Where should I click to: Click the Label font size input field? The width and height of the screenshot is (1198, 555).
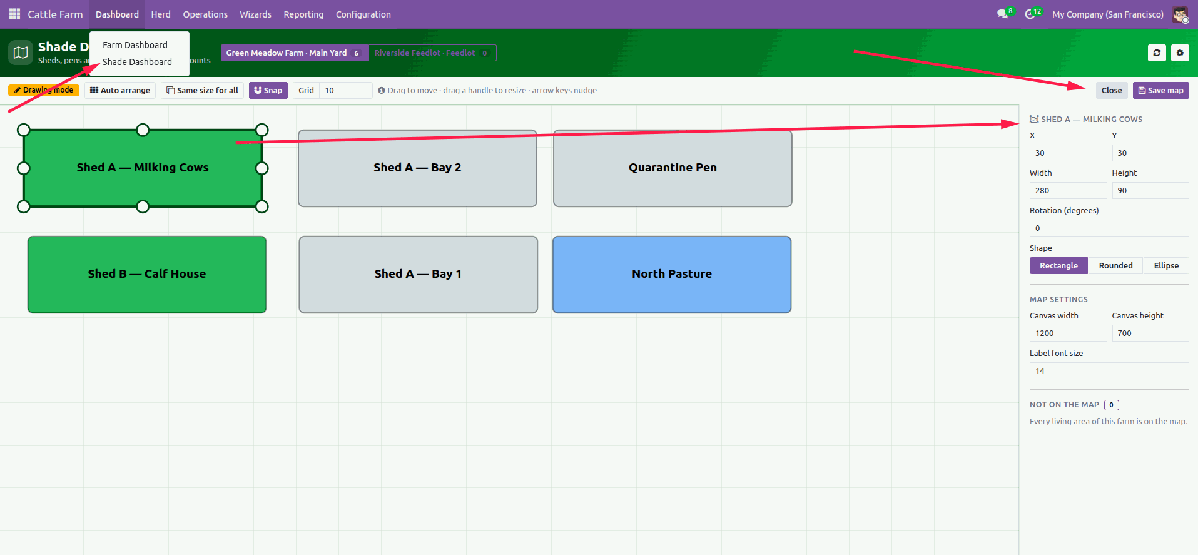(1109, 371)
